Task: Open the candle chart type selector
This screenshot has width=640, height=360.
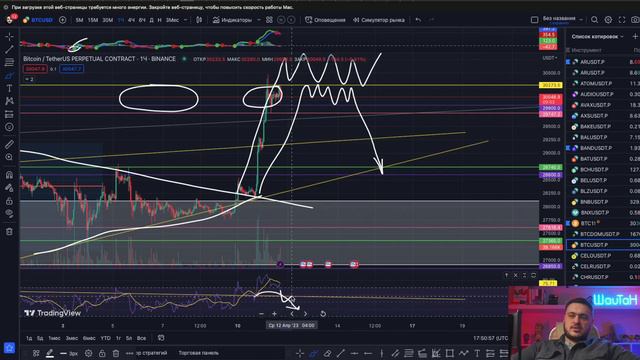Action: point(199,20)
